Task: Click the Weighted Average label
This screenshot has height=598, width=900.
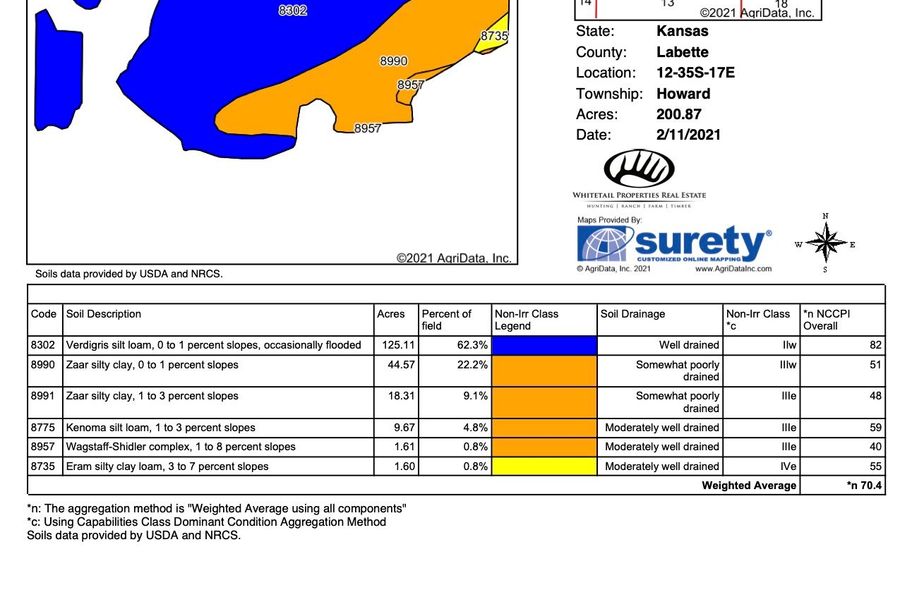Action: 749,486
